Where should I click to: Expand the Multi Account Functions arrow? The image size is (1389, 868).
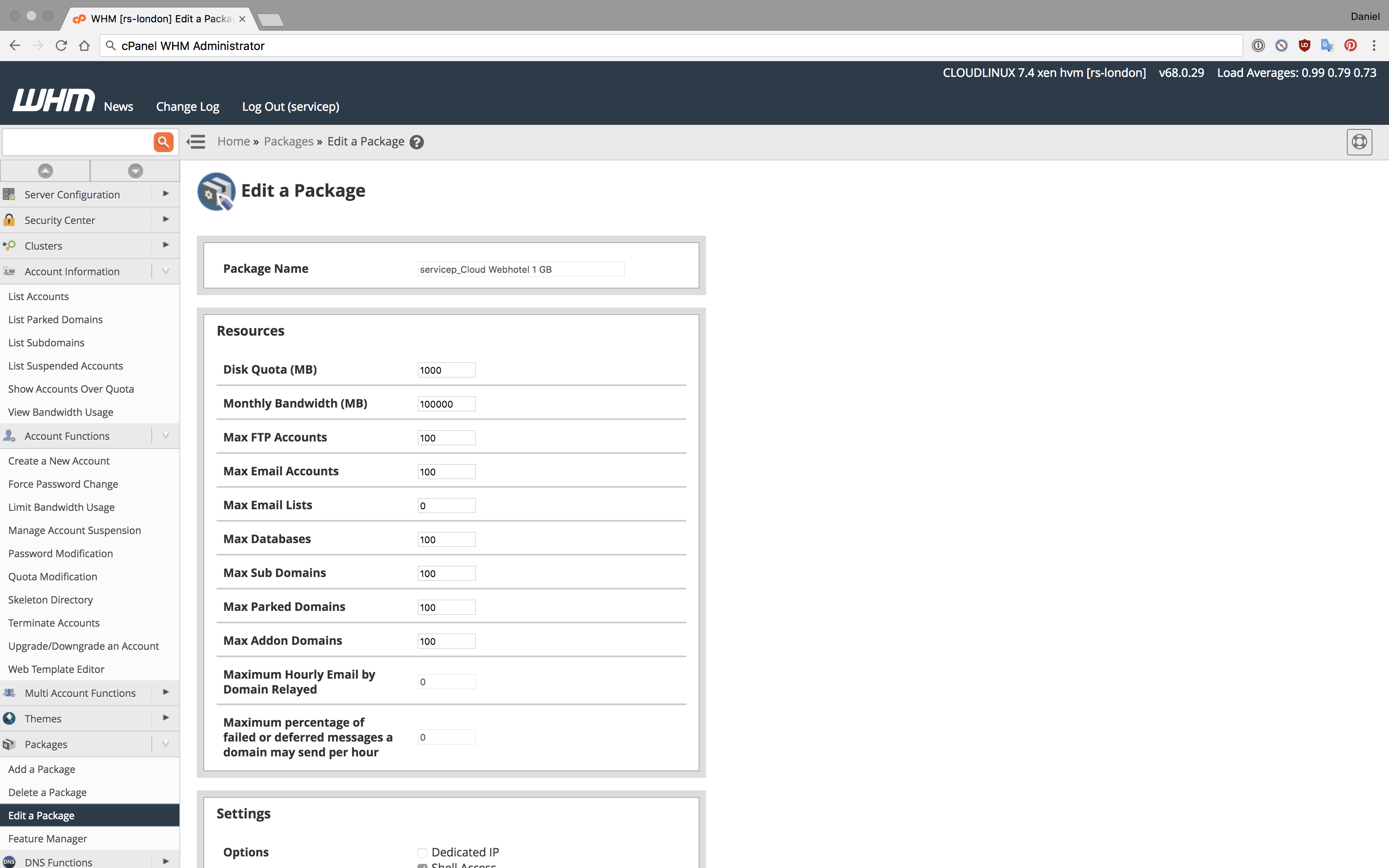point(165,692)
